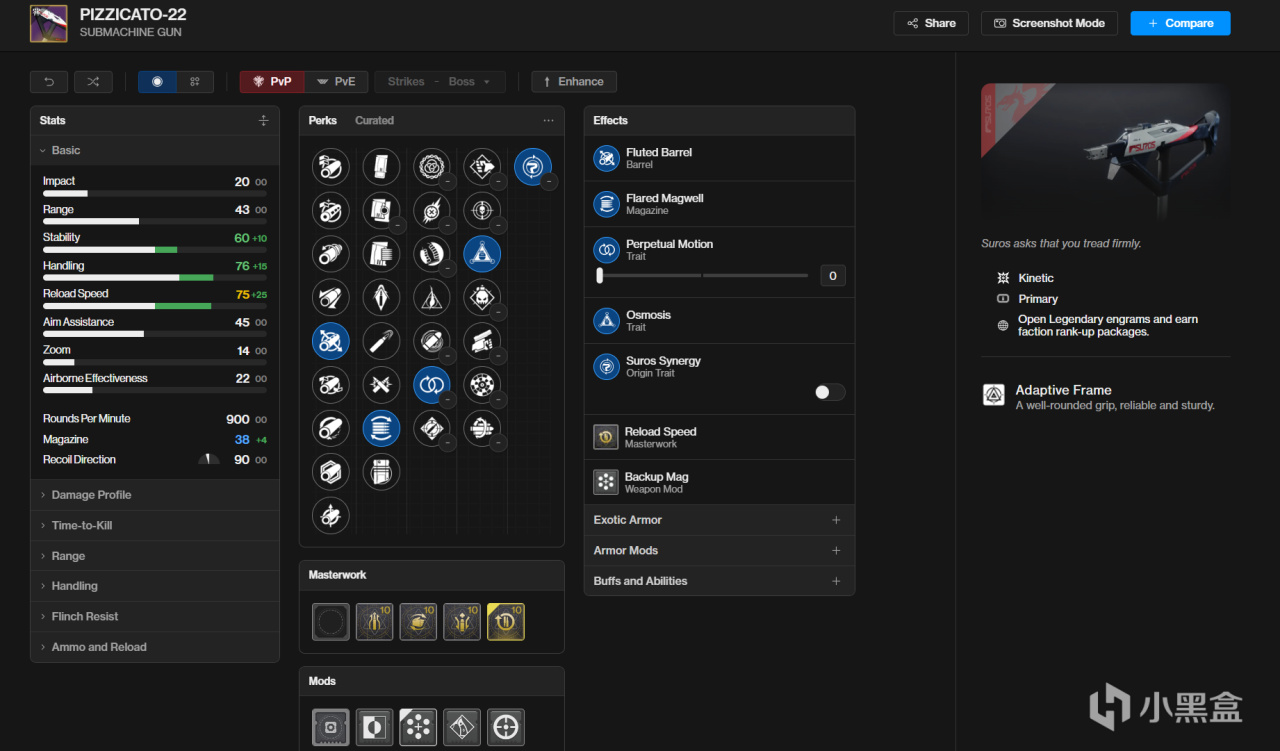
Task: Click the Kinetic damage type label
Action: (1036, 278)
